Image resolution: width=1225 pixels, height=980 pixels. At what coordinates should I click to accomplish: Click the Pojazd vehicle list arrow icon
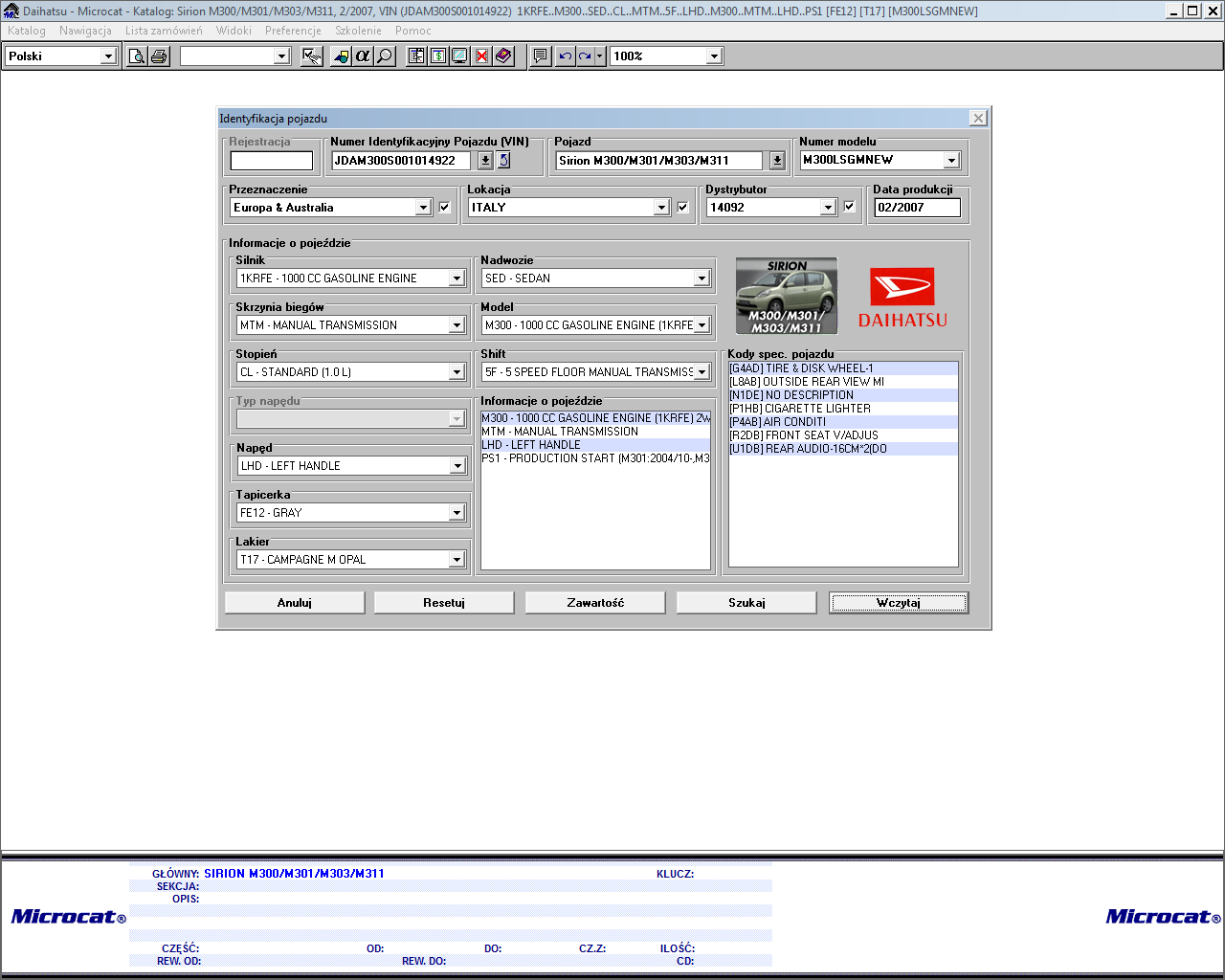tap(778, 161)
